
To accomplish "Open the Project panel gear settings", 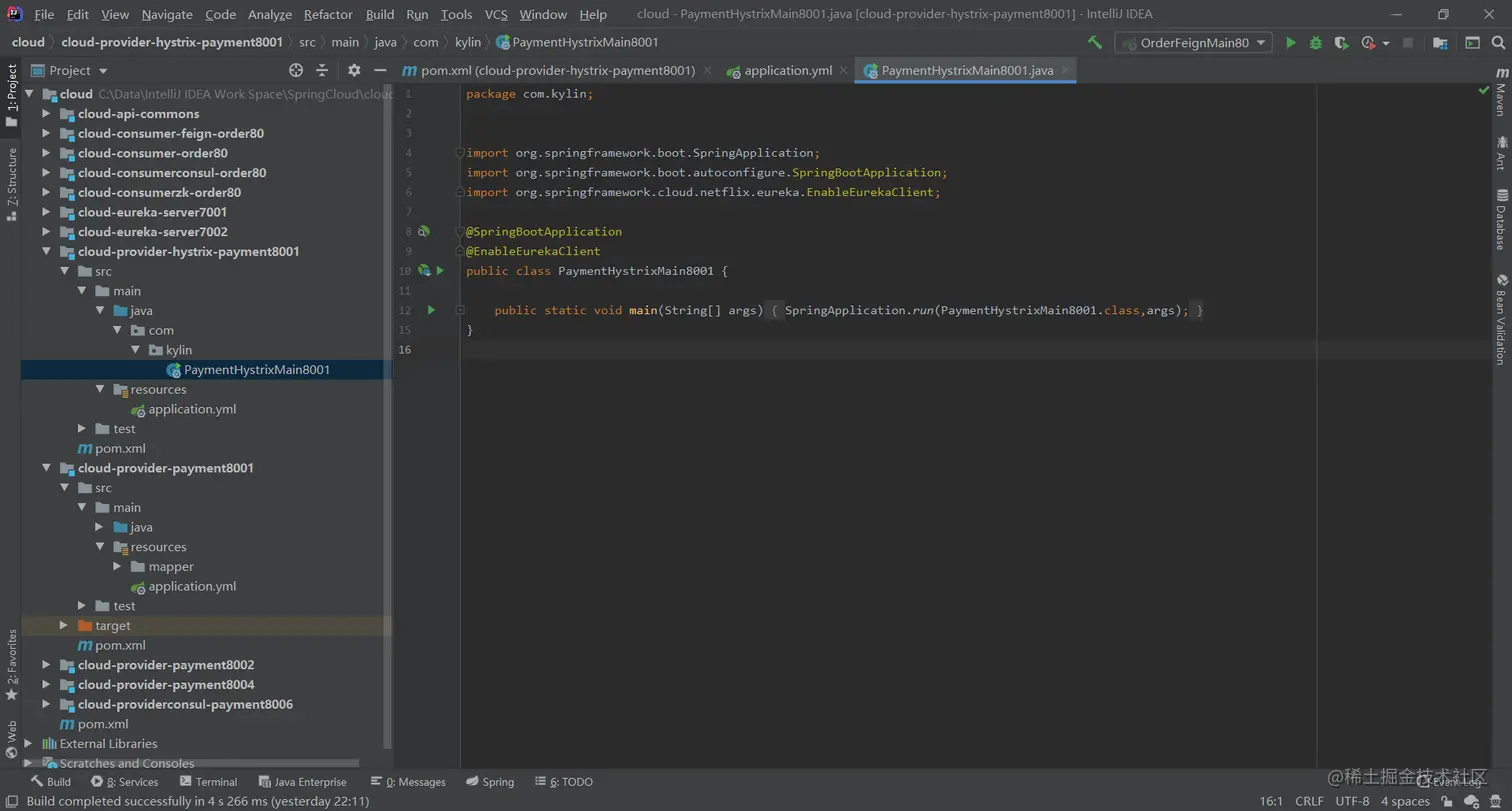I will pos(354,71).
